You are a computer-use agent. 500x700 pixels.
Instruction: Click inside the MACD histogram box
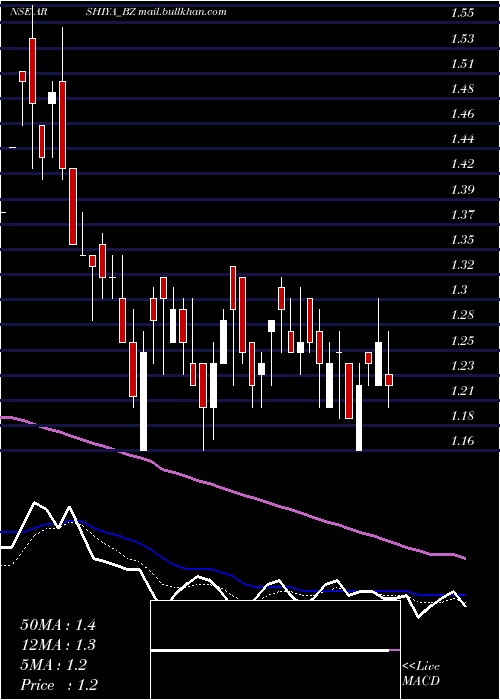(275, 650)
